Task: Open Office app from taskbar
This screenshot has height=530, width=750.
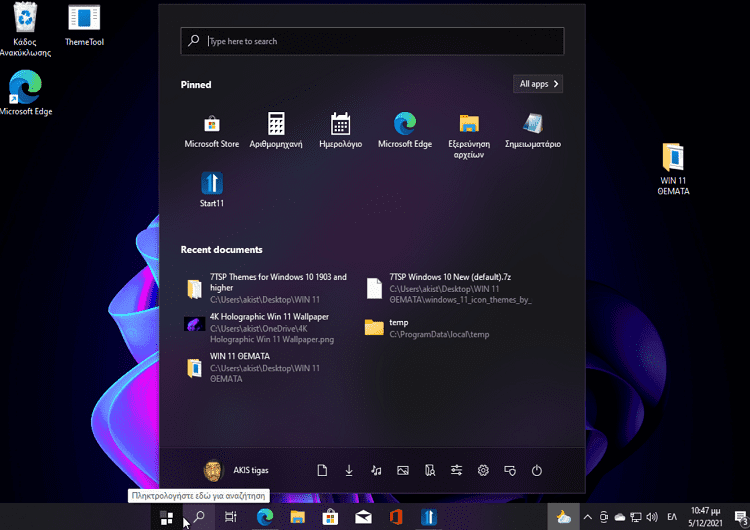Action: 396,517
